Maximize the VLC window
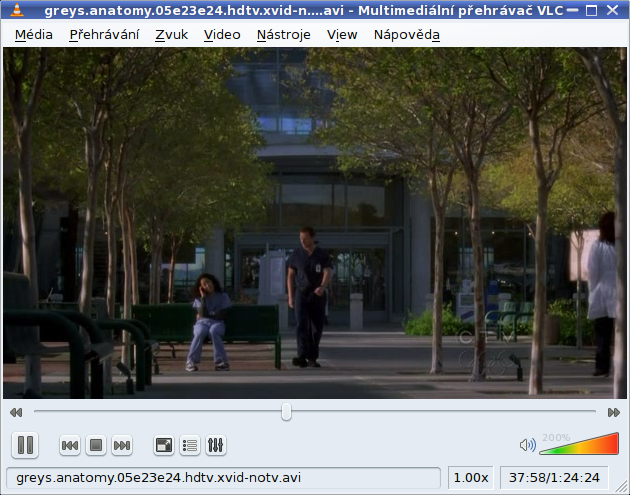 [x=591, y=10]
